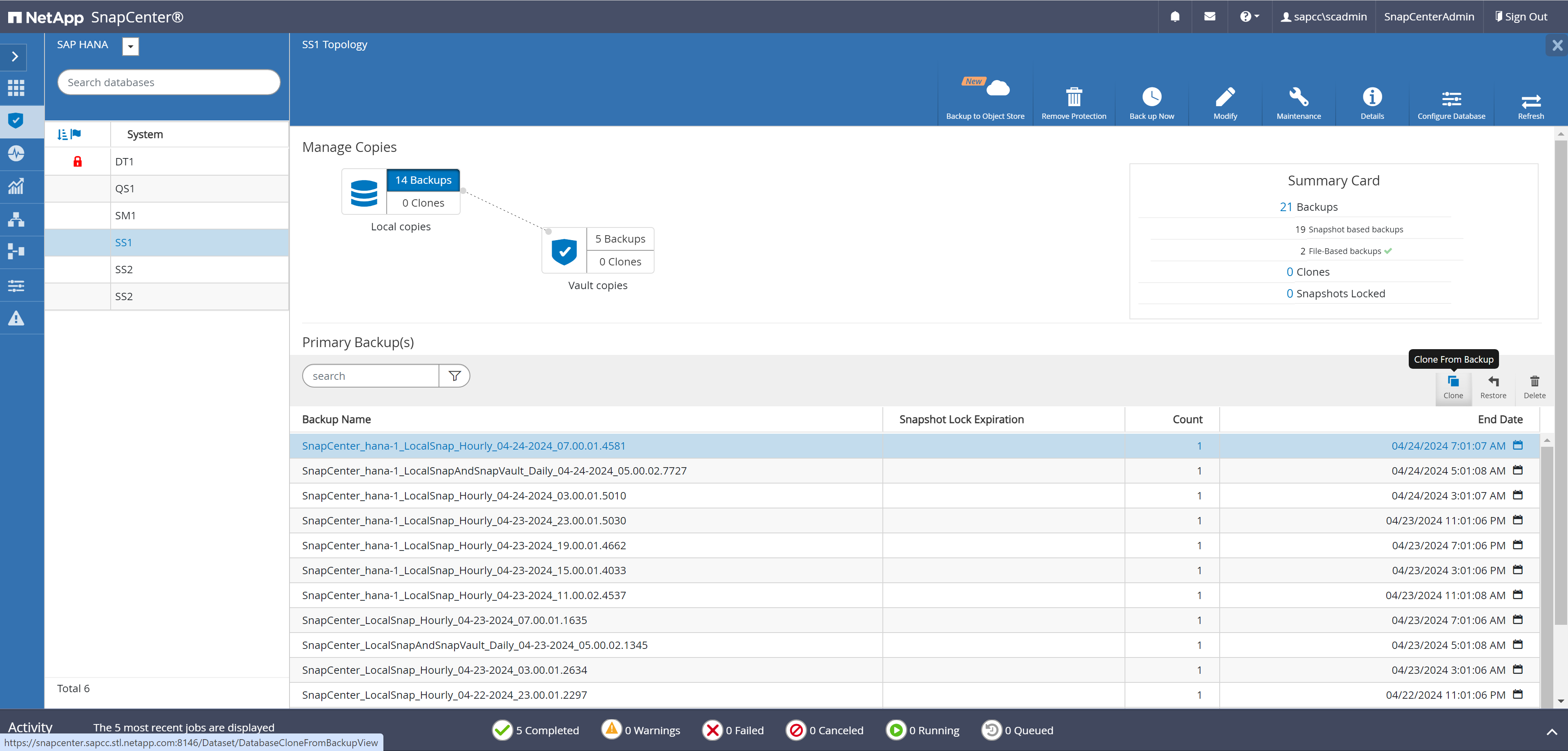Click the filter funnel icon next to search
1568x751 pixels.
(454, 376)
